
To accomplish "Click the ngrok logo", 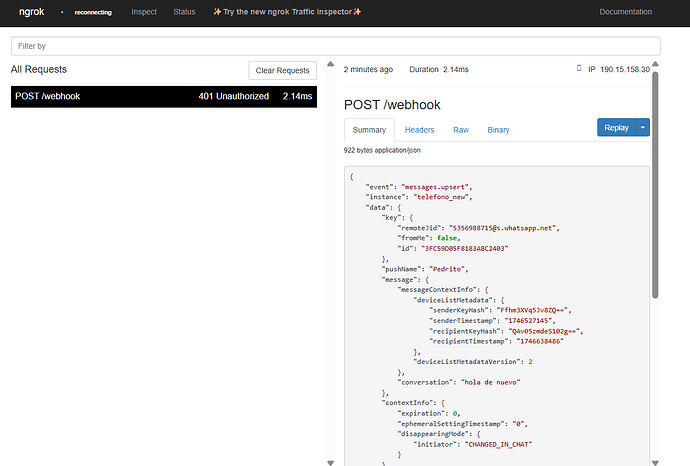I will click(x=31, y=12).
